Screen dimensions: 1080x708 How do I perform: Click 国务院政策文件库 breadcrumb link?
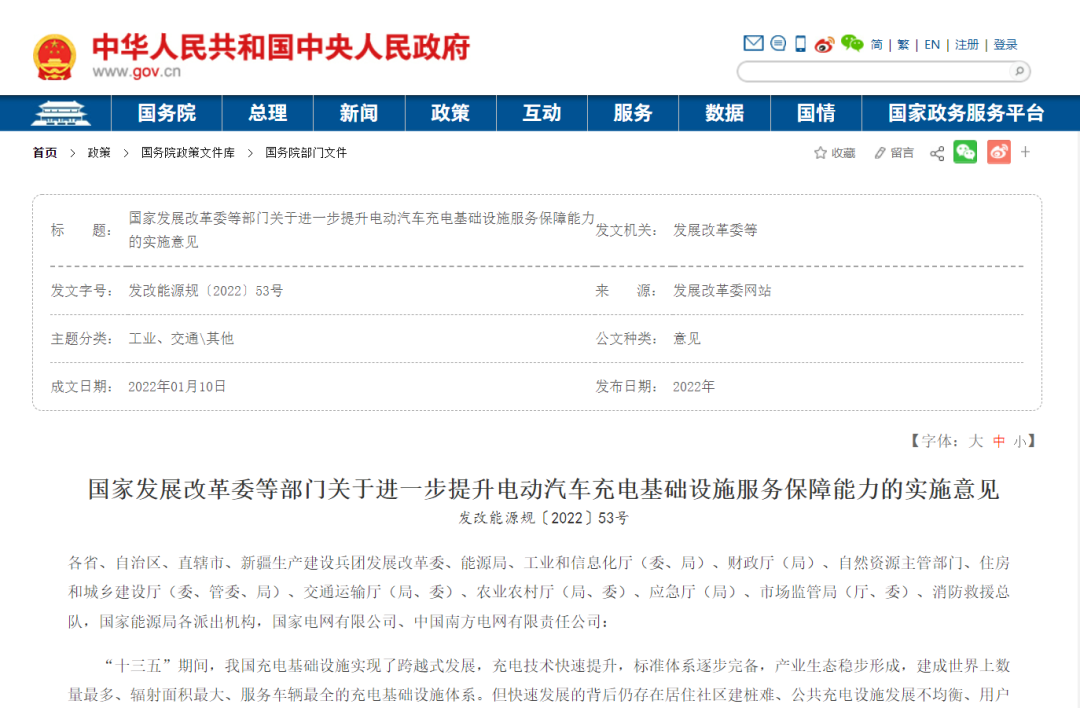188,153
